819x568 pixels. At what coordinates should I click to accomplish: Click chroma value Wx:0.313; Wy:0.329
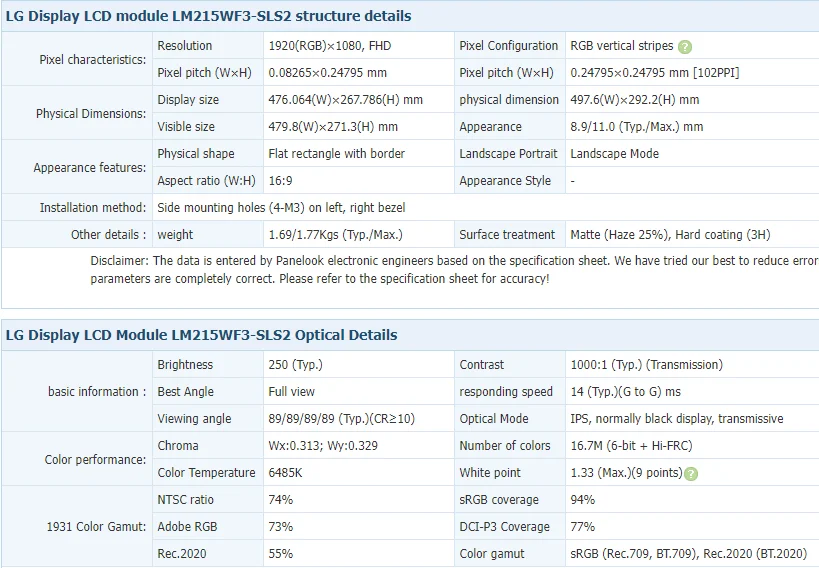[323, 446]
